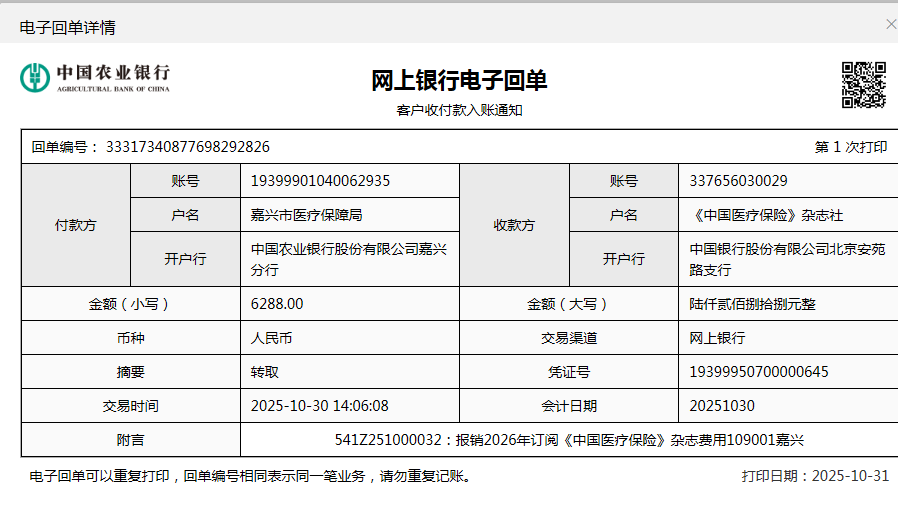Select the receipt number 33317340877698292826
898x509 pixels.
point(194,147)
